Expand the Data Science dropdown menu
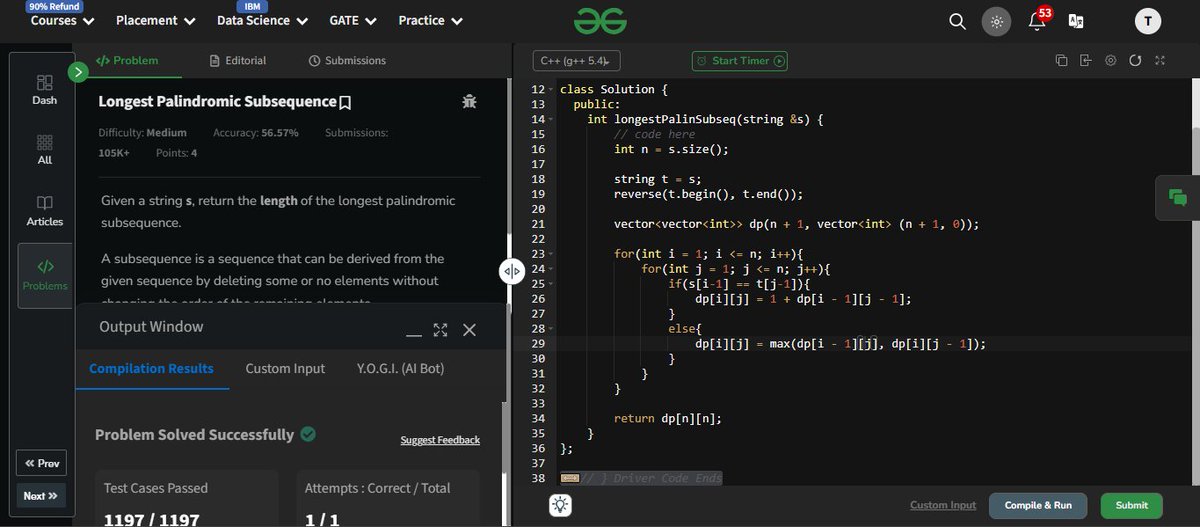Screen dimensions: 1200x527 point(261,20)
